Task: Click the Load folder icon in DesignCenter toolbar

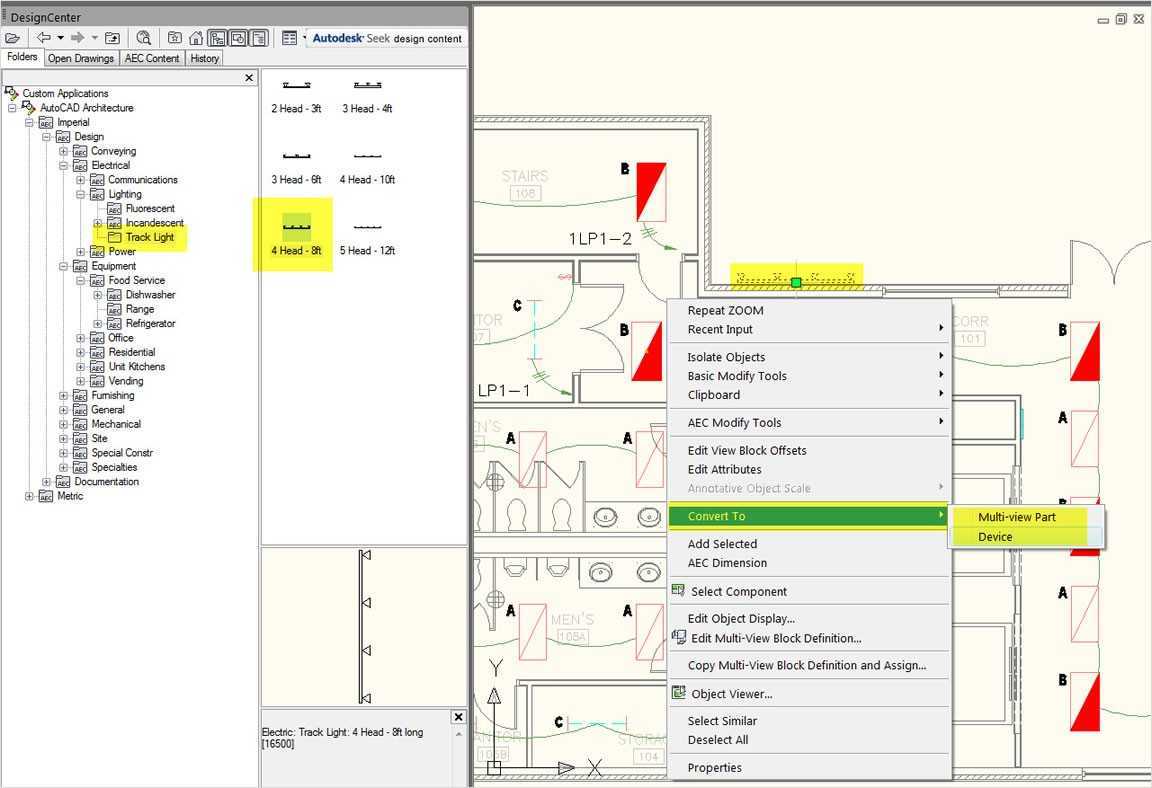Action: coord(12,38)
